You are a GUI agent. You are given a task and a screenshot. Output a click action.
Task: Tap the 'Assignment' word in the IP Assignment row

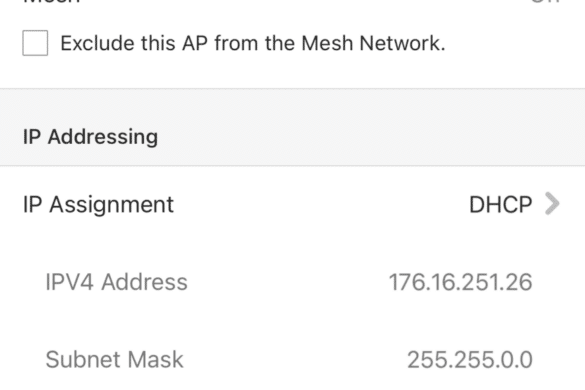coord(112,205)
